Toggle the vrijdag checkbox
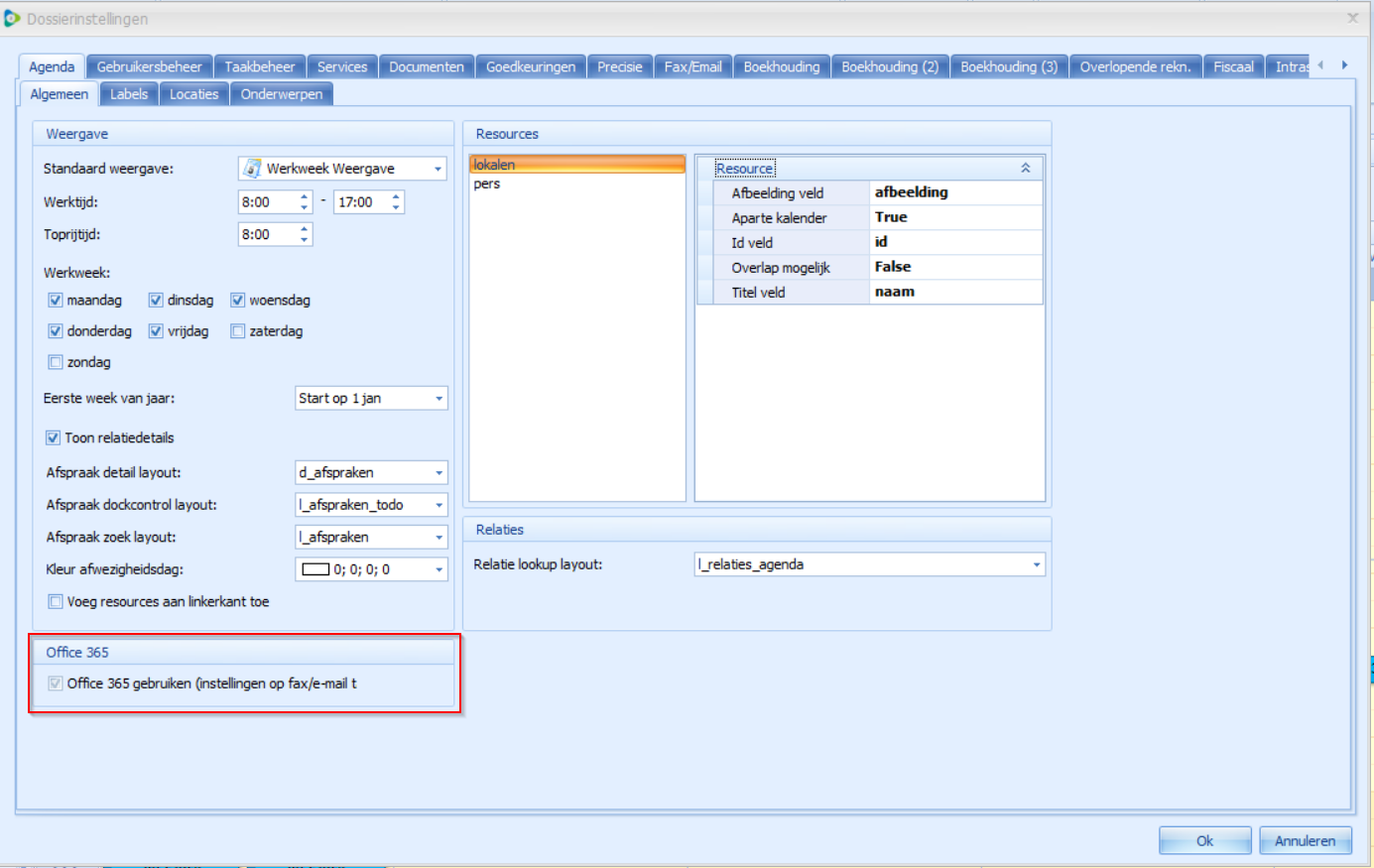 (156, 331)
